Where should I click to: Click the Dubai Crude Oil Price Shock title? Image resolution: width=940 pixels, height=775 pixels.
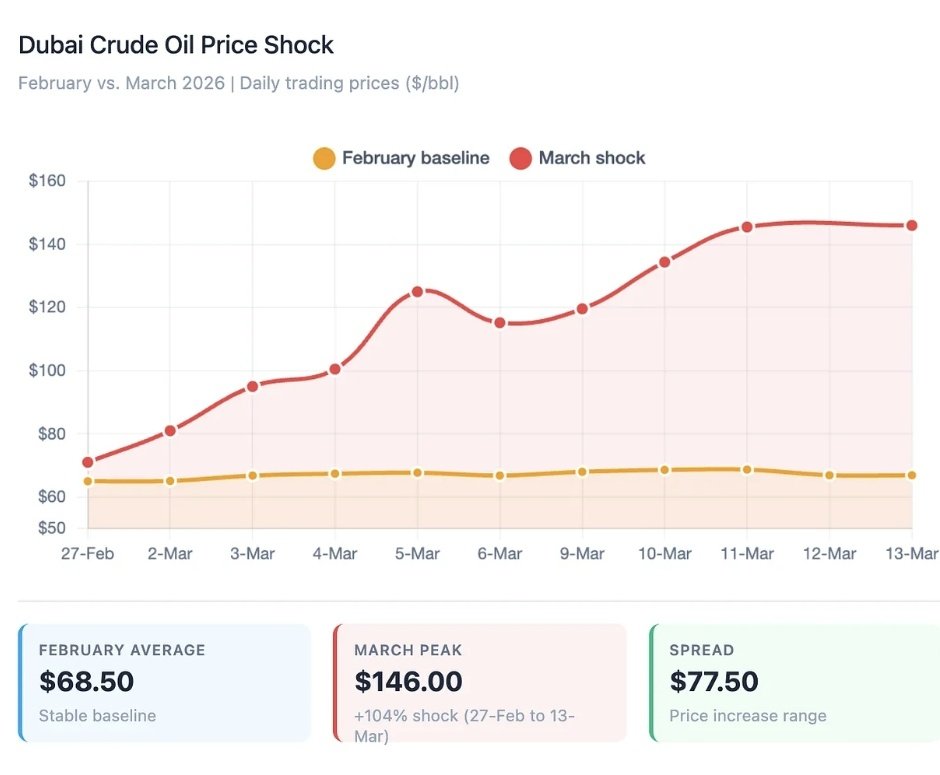tap(176, 45)
